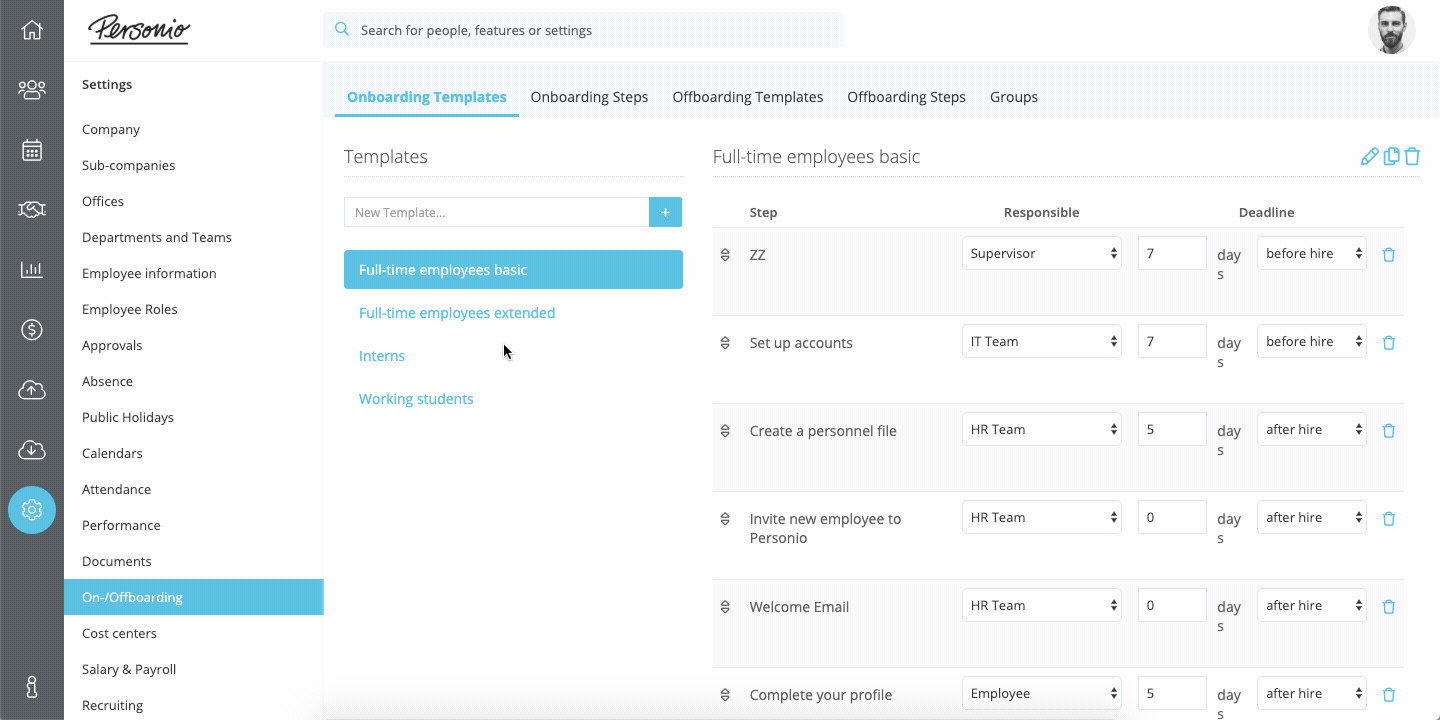This screenshot has width=1440, height=720.
Task: Open the Departments and Teams settings
Action: pos(194,237)
